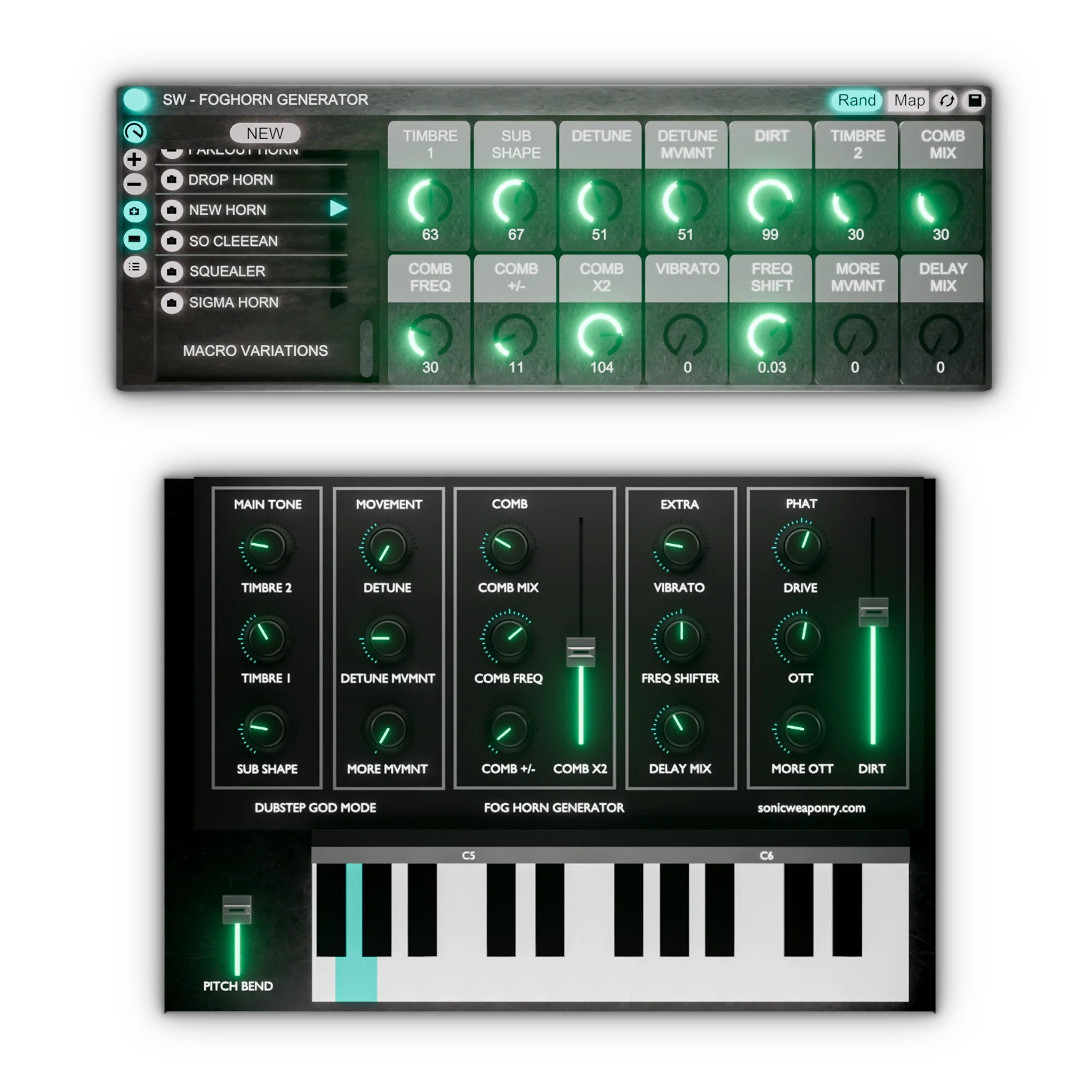This screenshot has width=1092, height=1092.
Task: Click the COMB FREQ macro knob
Action: (430, 336)
